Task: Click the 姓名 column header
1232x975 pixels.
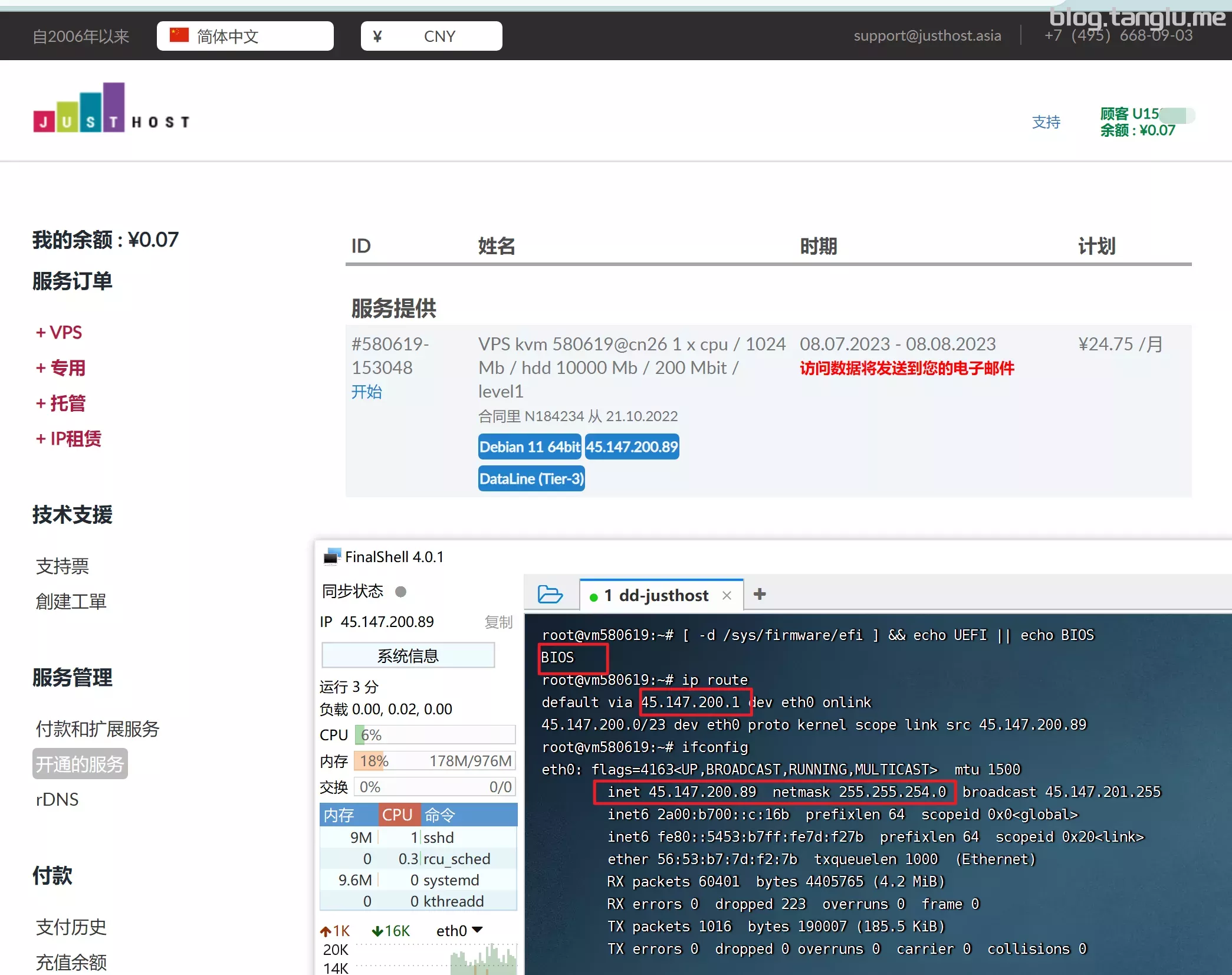Action: [x=497, y=246]
